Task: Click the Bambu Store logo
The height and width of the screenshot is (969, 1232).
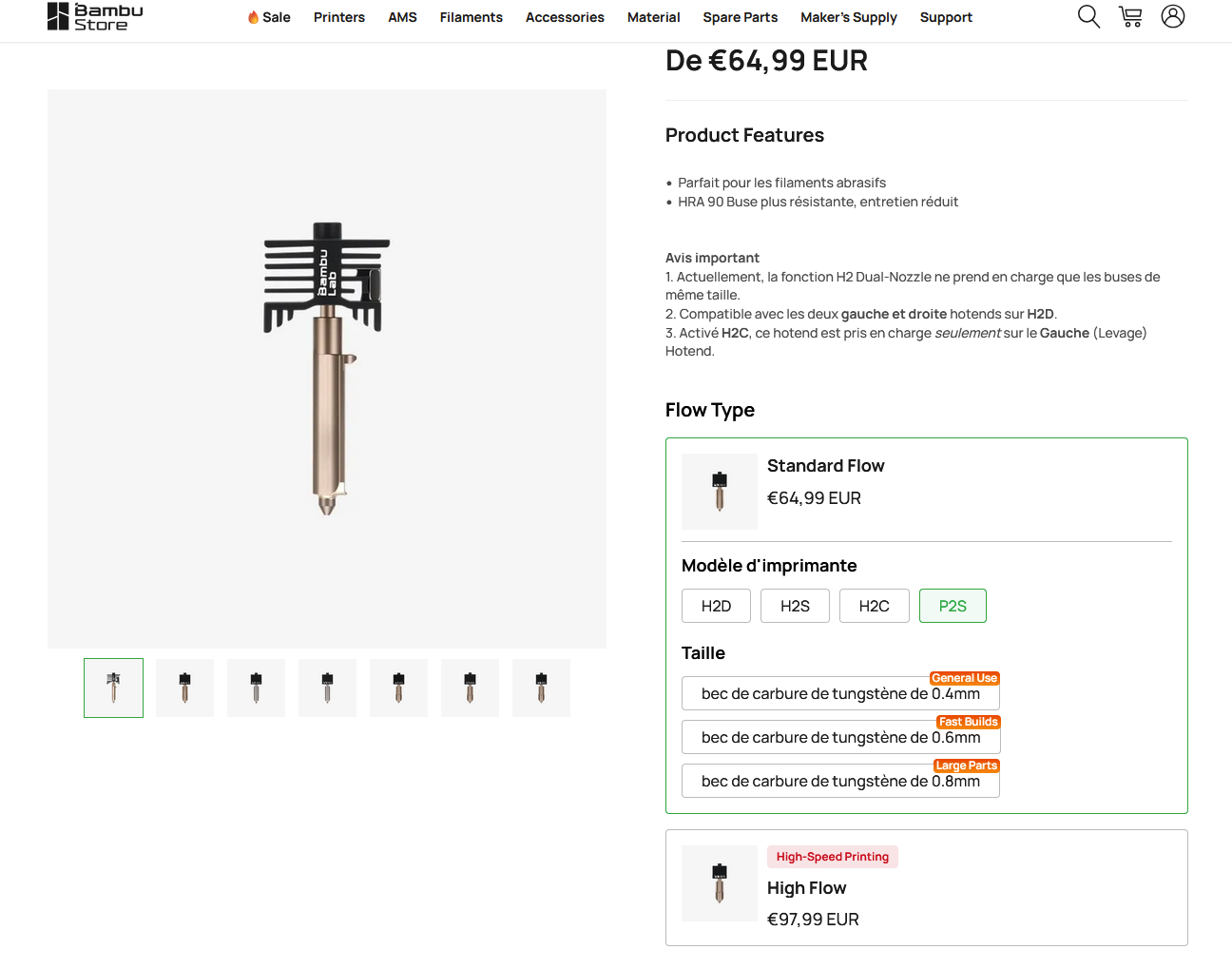Action: 95,17
